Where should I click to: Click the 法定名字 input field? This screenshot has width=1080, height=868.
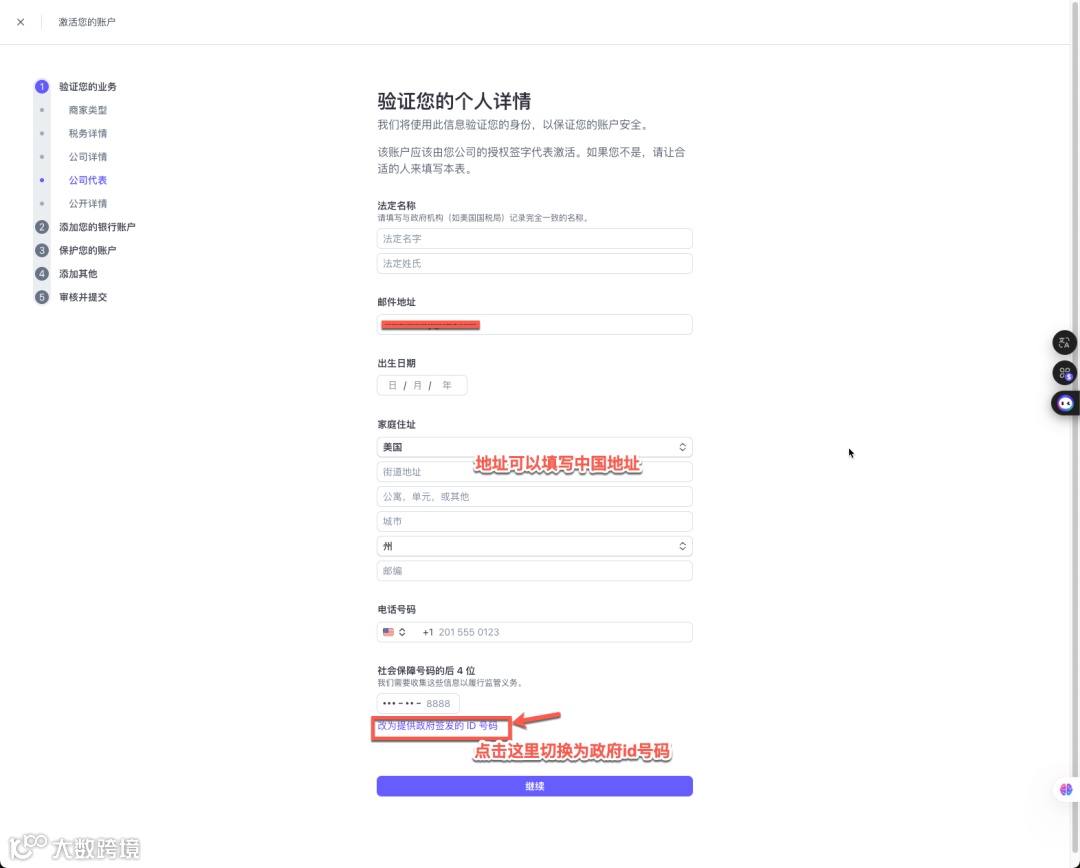(x=534, y=238)
